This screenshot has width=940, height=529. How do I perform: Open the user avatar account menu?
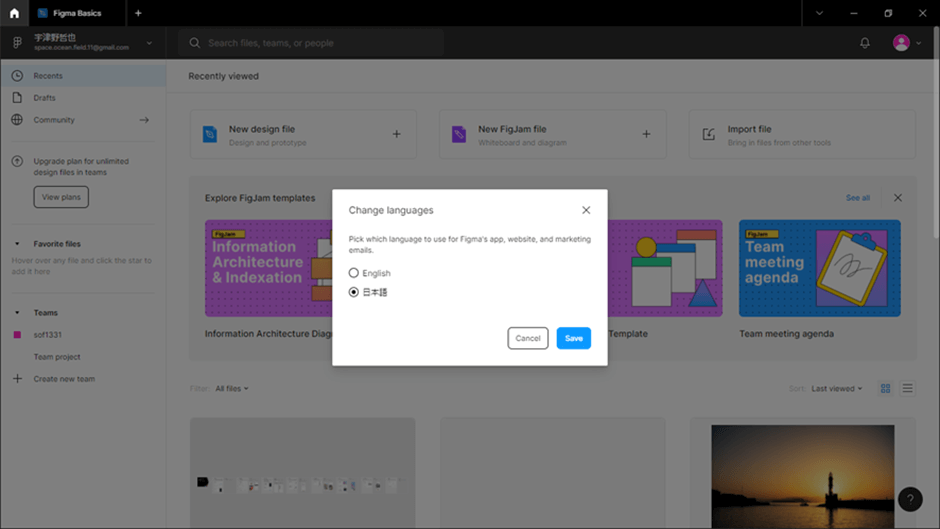coord(900,43)
